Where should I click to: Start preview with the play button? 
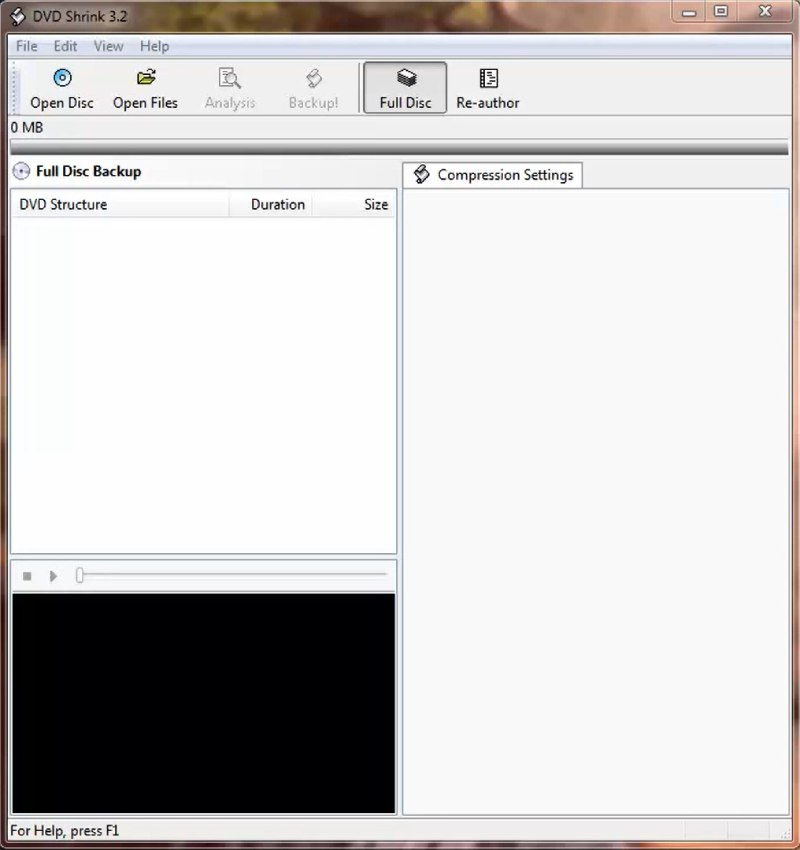(53, 576)
